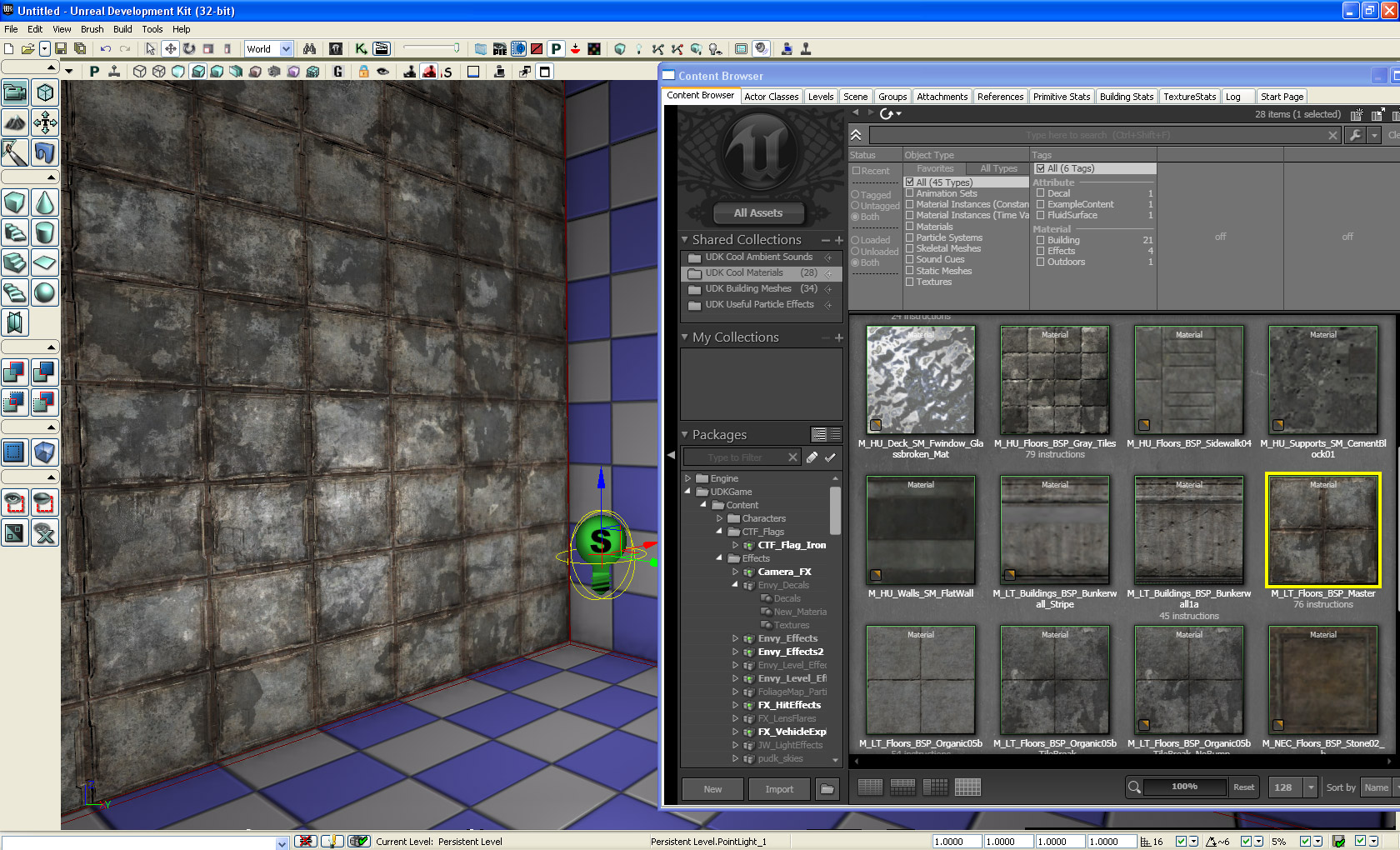Open UnrealKismet with the green K icon
Image resolution: width=1400 pixels, height=850 pixels.
point(361,49)
